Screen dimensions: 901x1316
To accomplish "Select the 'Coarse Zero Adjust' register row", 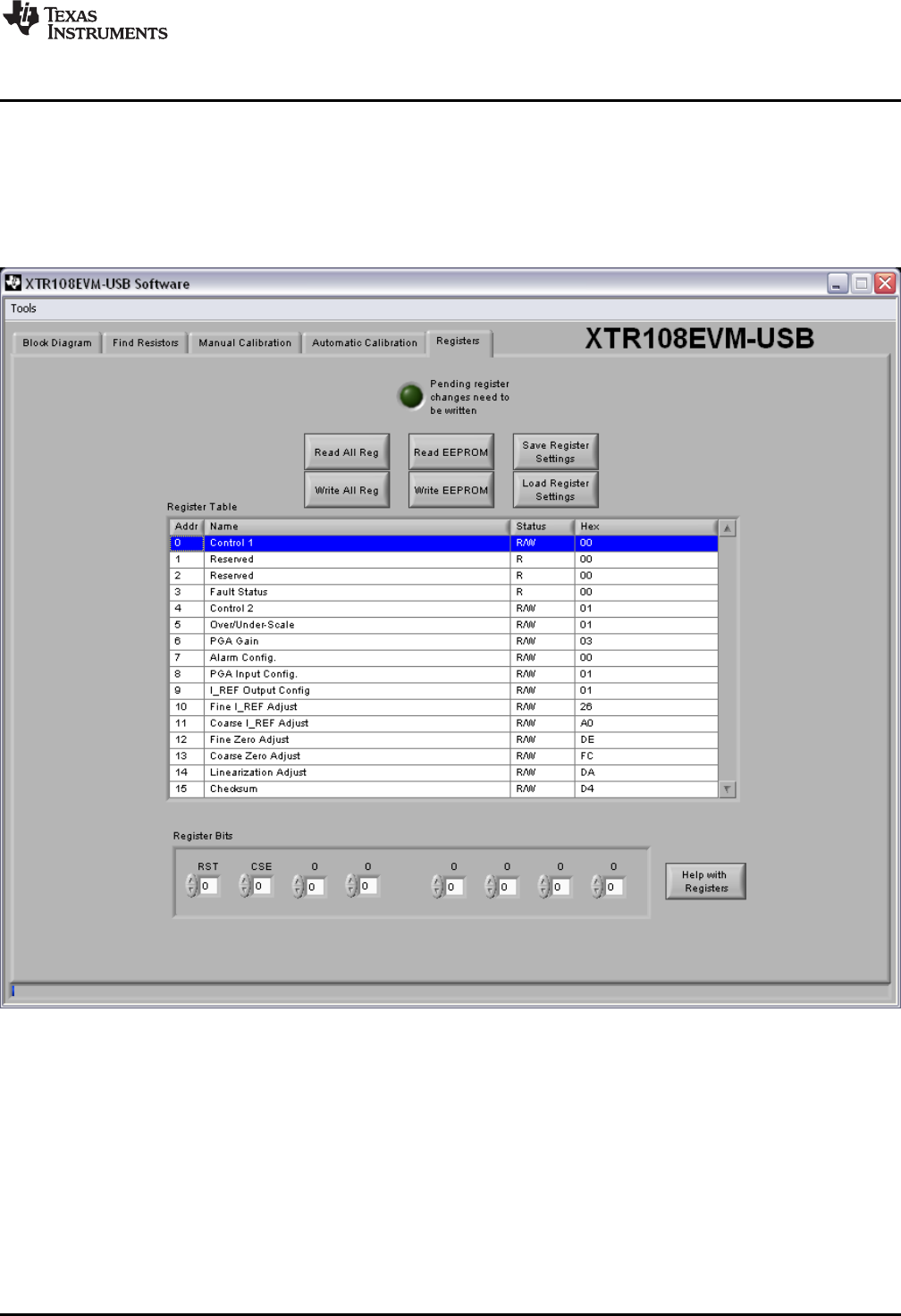I will [x=444, y=756].
